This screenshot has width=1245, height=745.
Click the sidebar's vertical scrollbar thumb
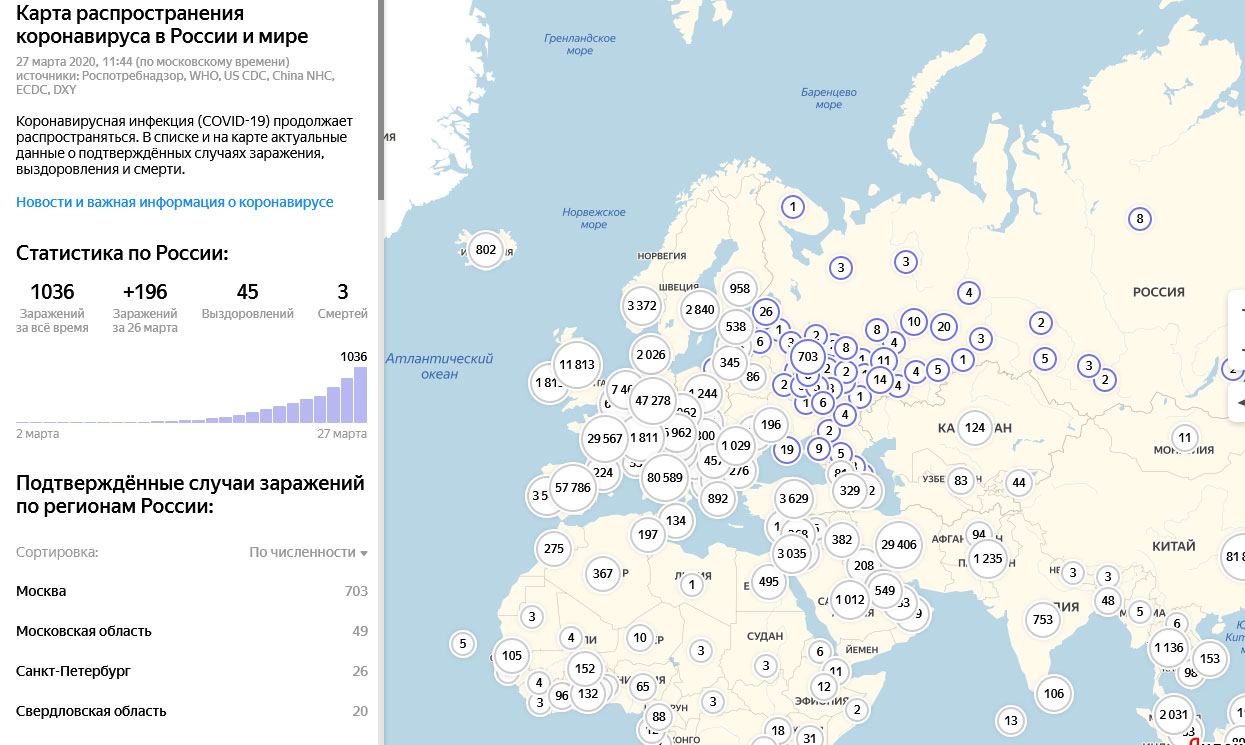(380, 100)
